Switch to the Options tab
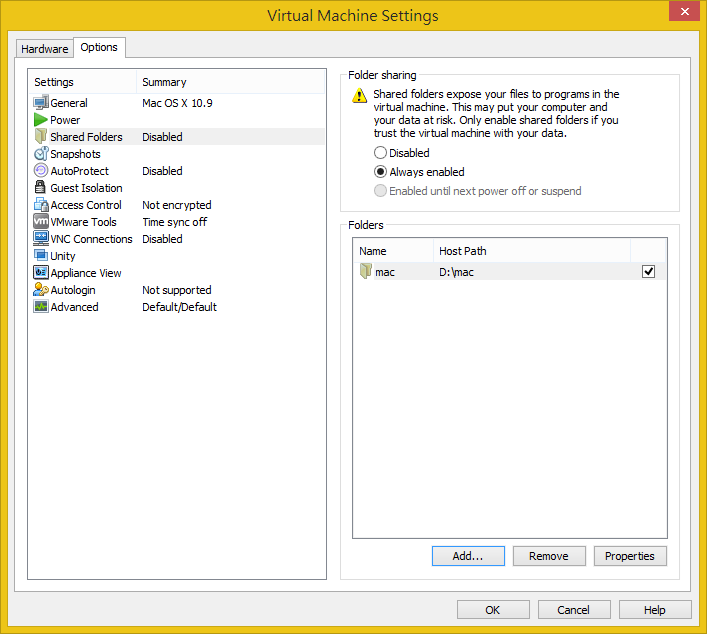This screenshot has width=707, height=634. tap(99, 47)
